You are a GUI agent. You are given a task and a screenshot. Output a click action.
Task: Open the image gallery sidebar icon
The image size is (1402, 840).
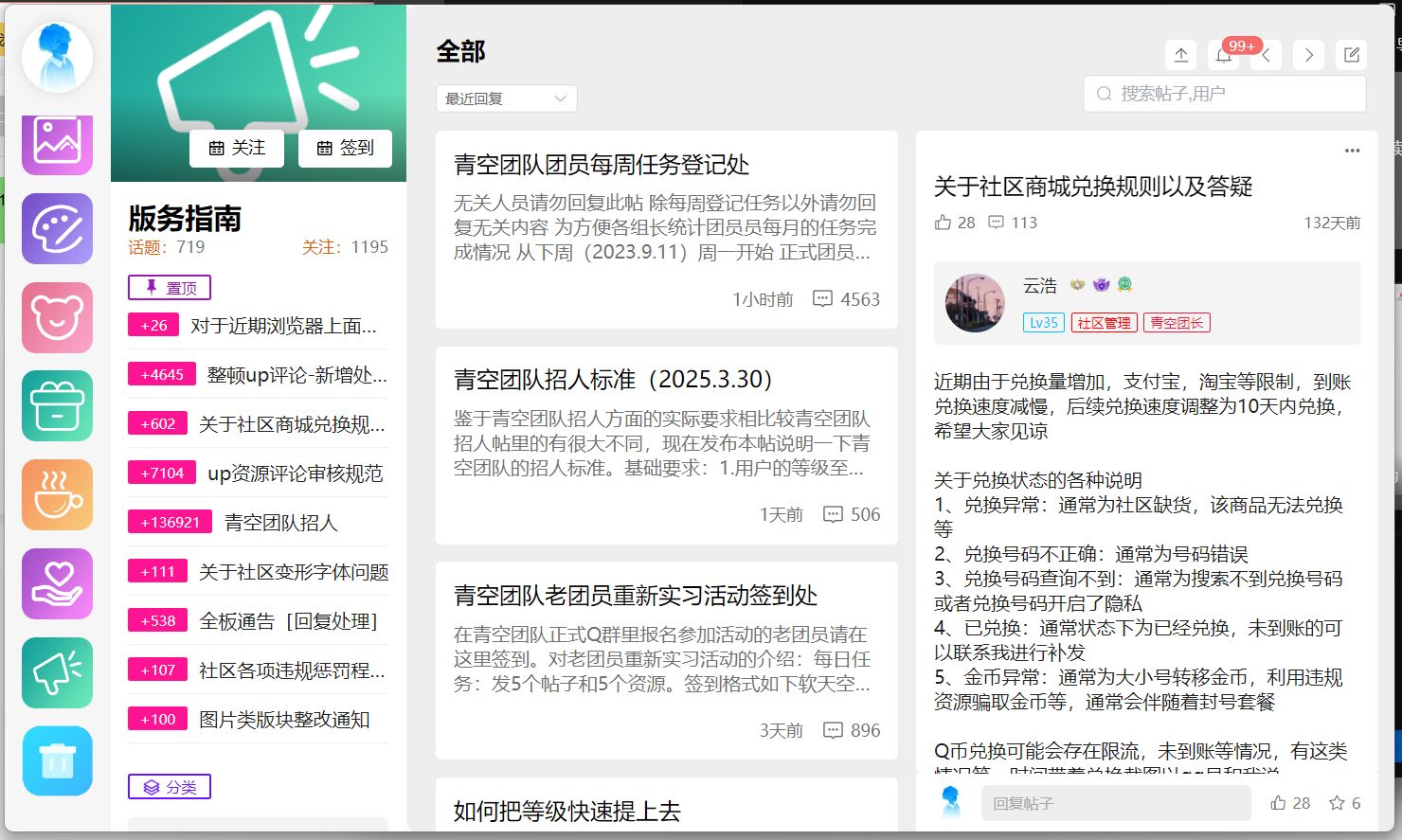coord(57,142)
